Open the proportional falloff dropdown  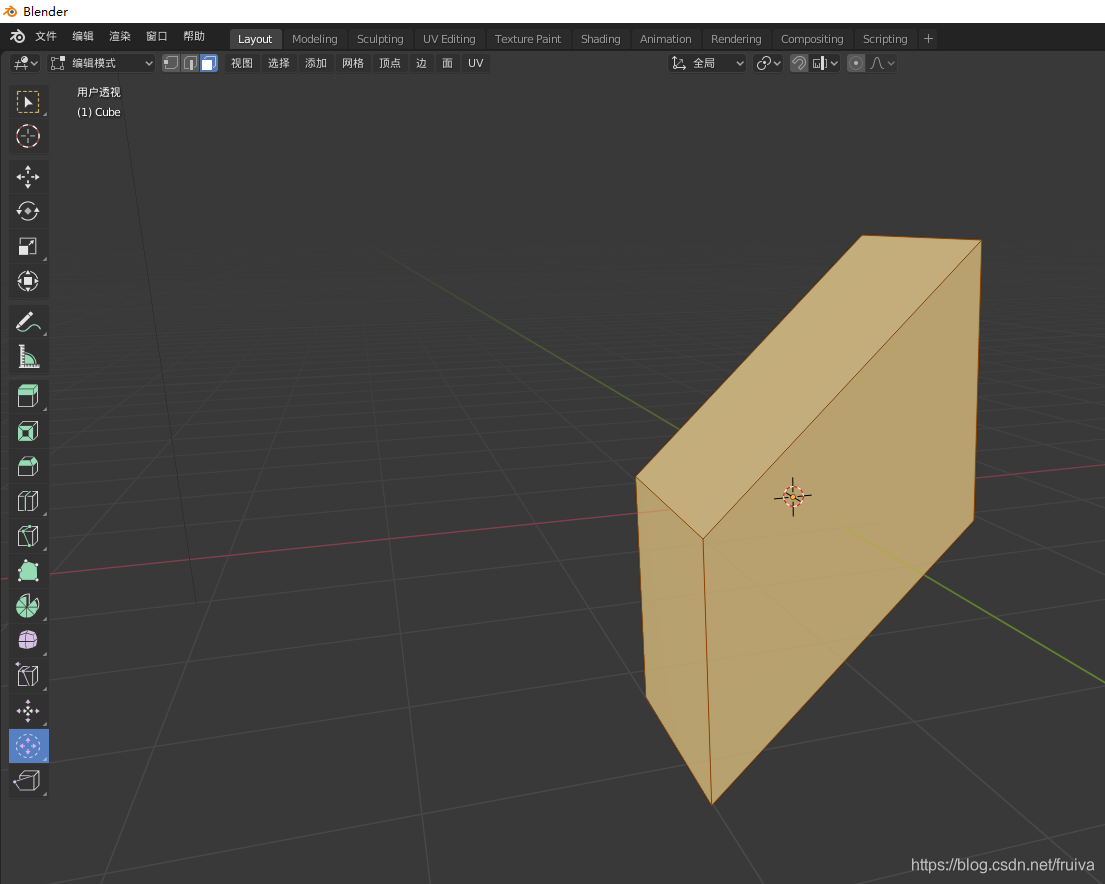click(882, 63)
